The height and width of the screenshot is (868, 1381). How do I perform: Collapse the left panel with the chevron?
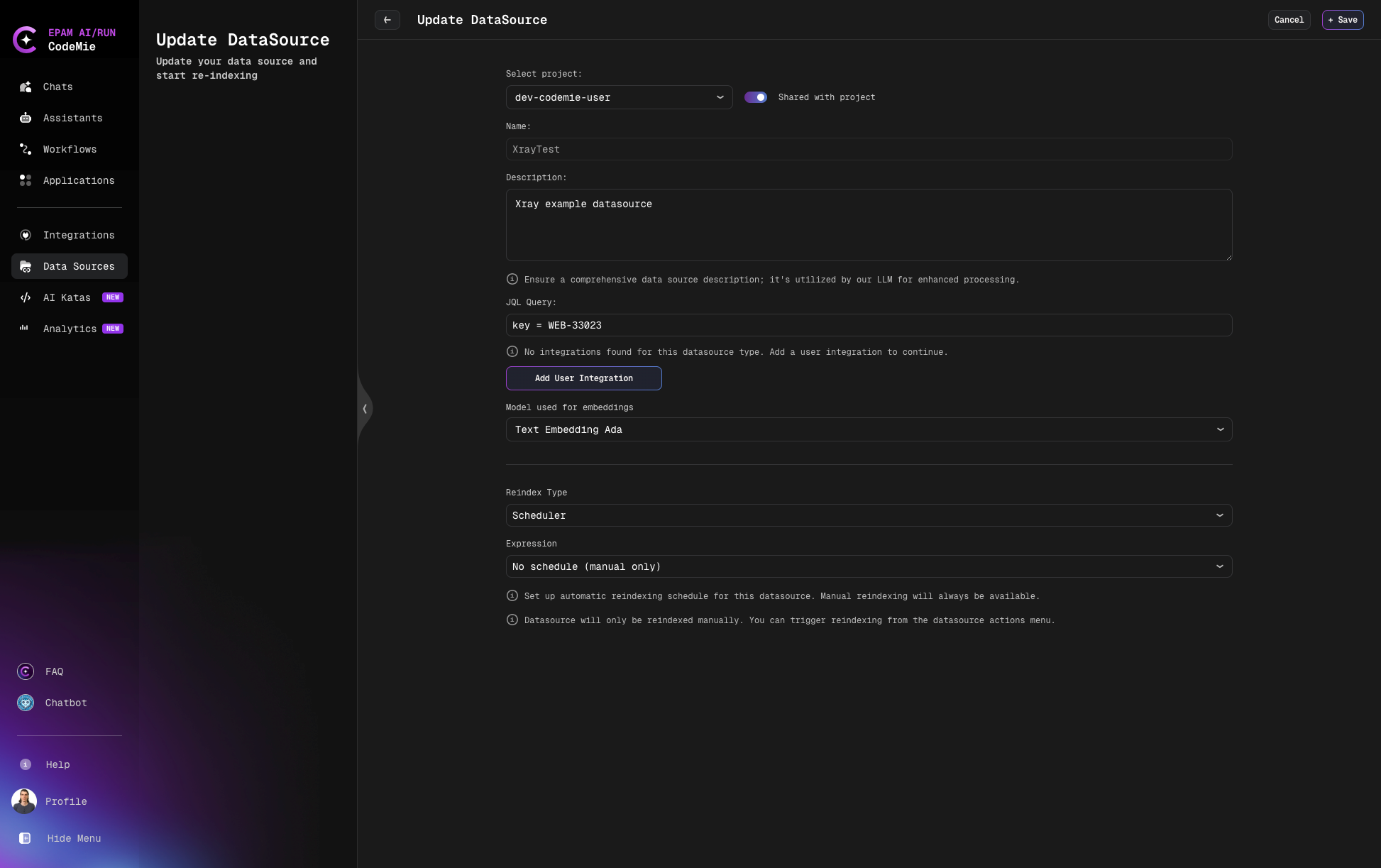click(x=365, y=409)
